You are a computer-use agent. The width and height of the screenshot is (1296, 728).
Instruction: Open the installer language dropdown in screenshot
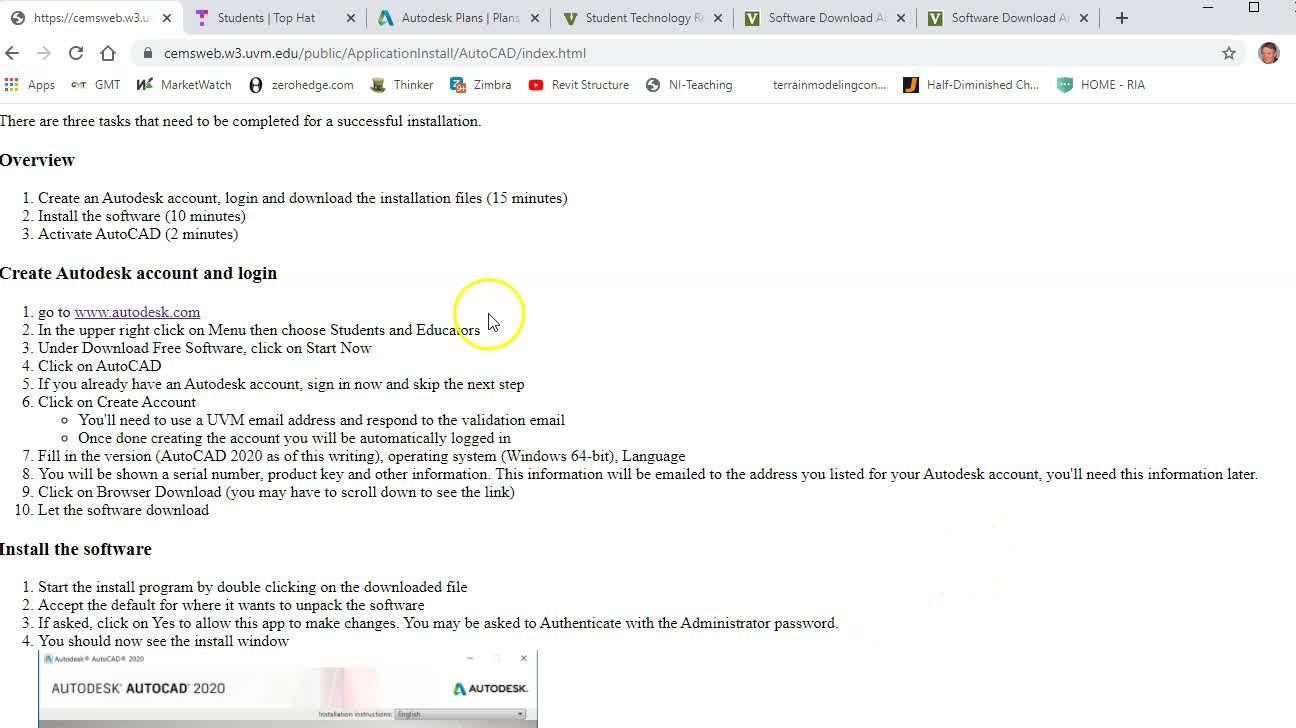pos(460,714)
